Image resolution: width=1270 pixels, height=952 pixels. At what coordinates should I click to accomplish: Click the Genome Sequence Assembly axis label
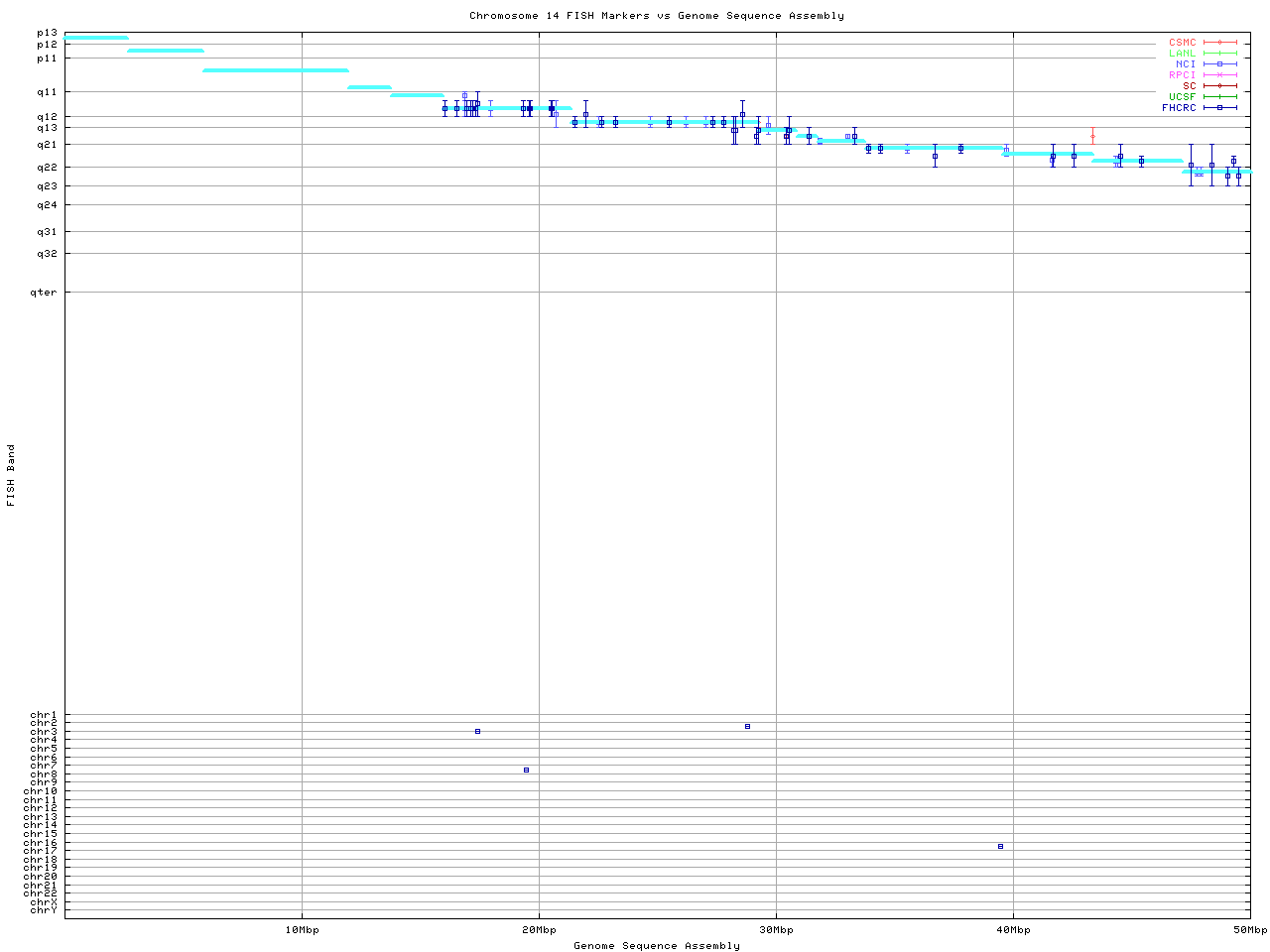click(x=657, y=946)
